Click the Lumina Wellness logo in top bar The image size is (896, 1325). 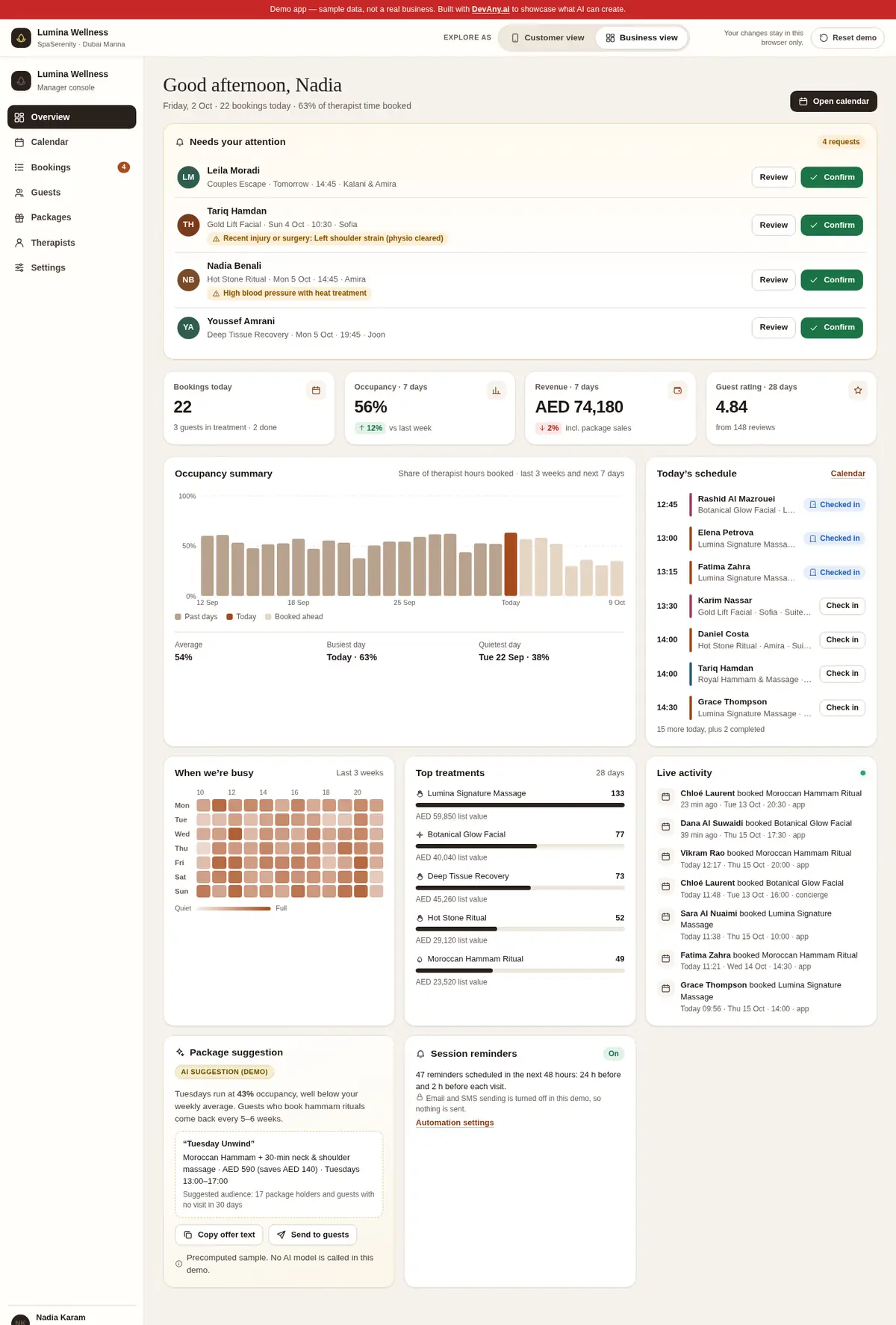[x=21, y=37]
